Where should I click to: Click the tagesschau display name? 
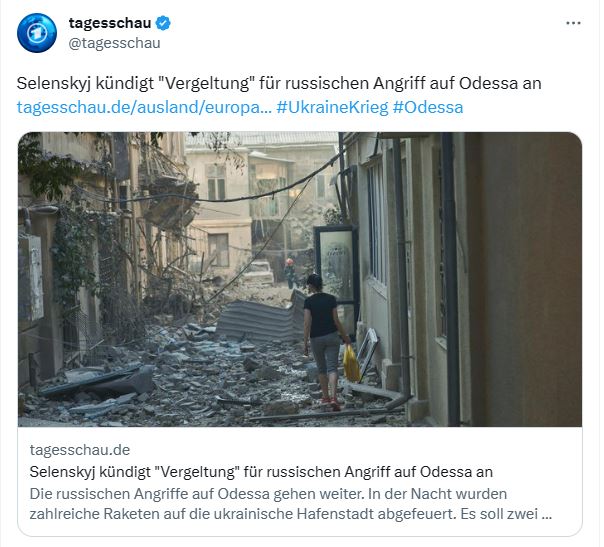(x=110, y=23)
